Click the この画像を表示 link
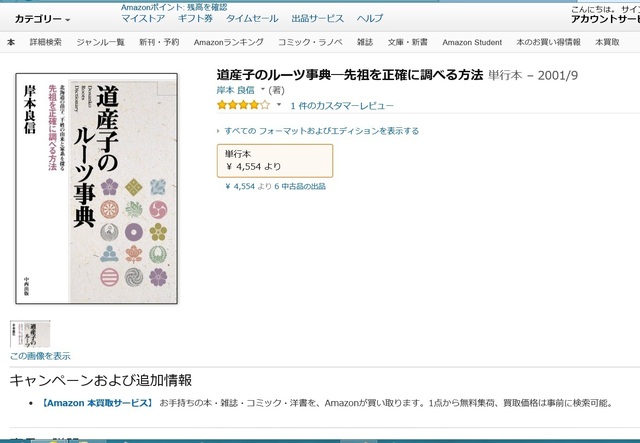Image resolution: width=640 pixels, height=443 pixels. point(40,356)
